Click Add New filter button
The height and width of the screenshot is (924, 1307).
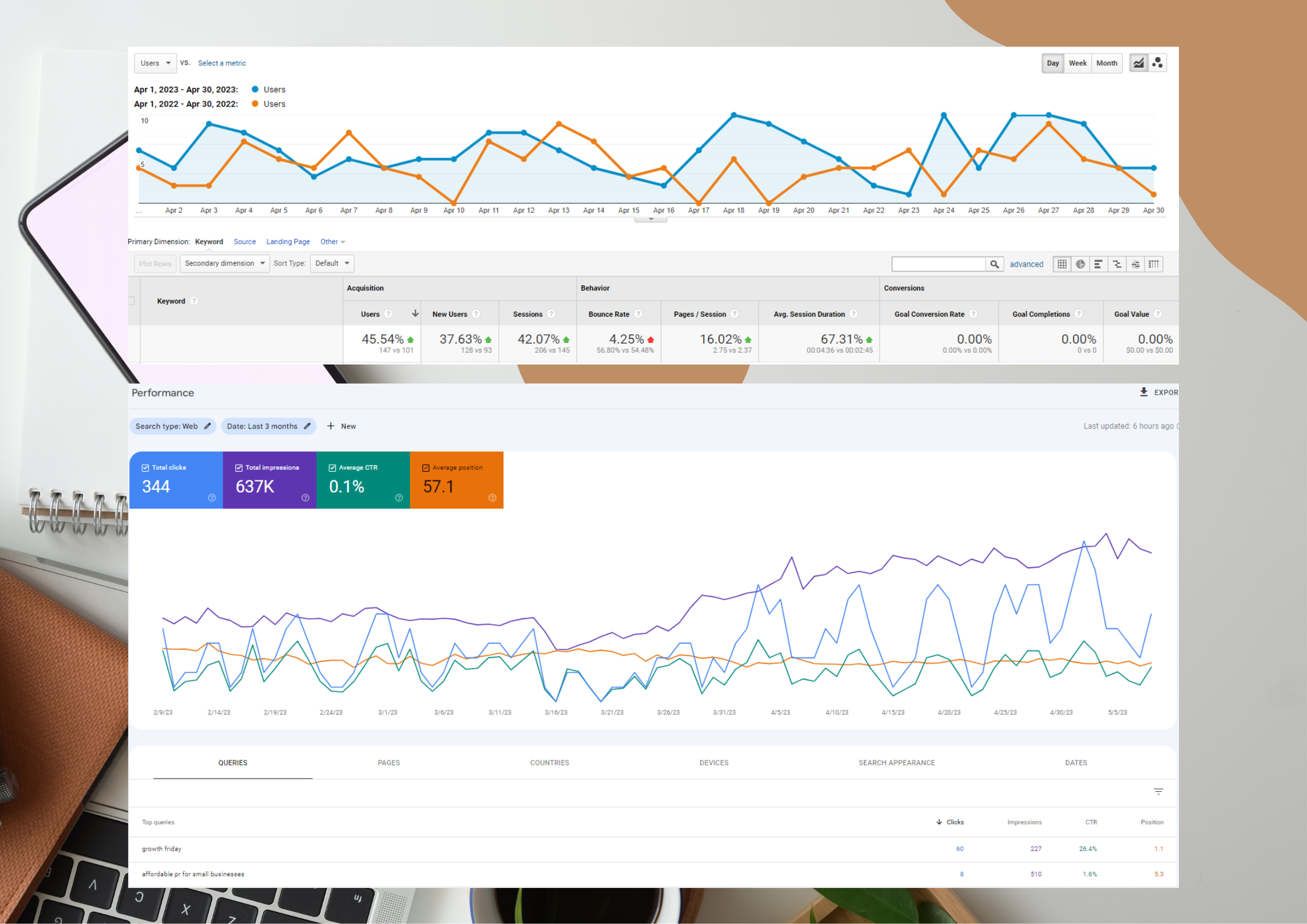tap(344, 426)
